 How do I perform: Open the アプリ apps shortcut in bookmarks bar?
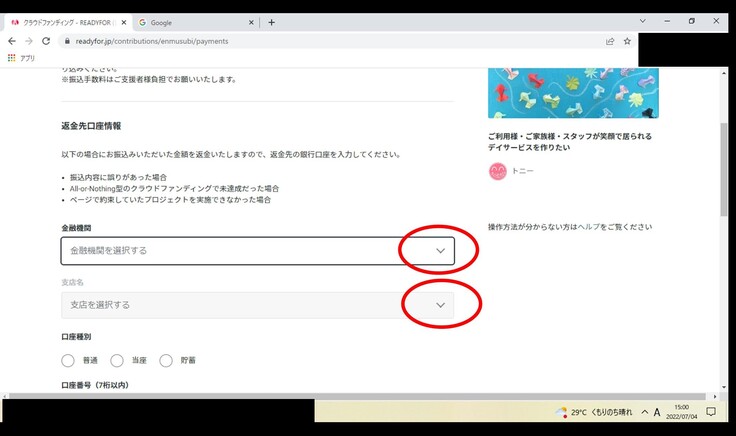click(x=21, y=58)
